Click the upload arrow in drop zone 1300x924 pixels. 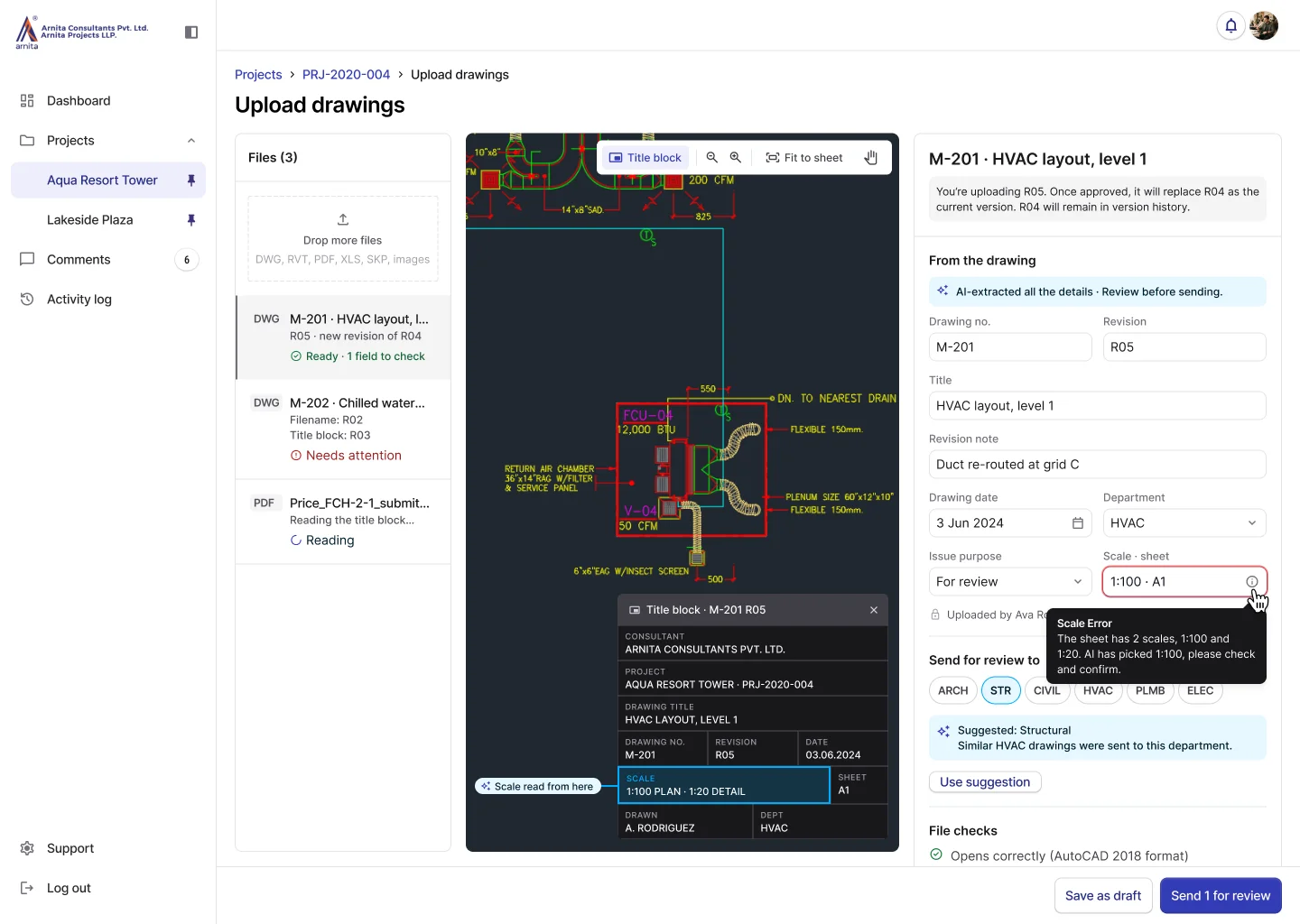pyautogui.click(x=343, y=219)
